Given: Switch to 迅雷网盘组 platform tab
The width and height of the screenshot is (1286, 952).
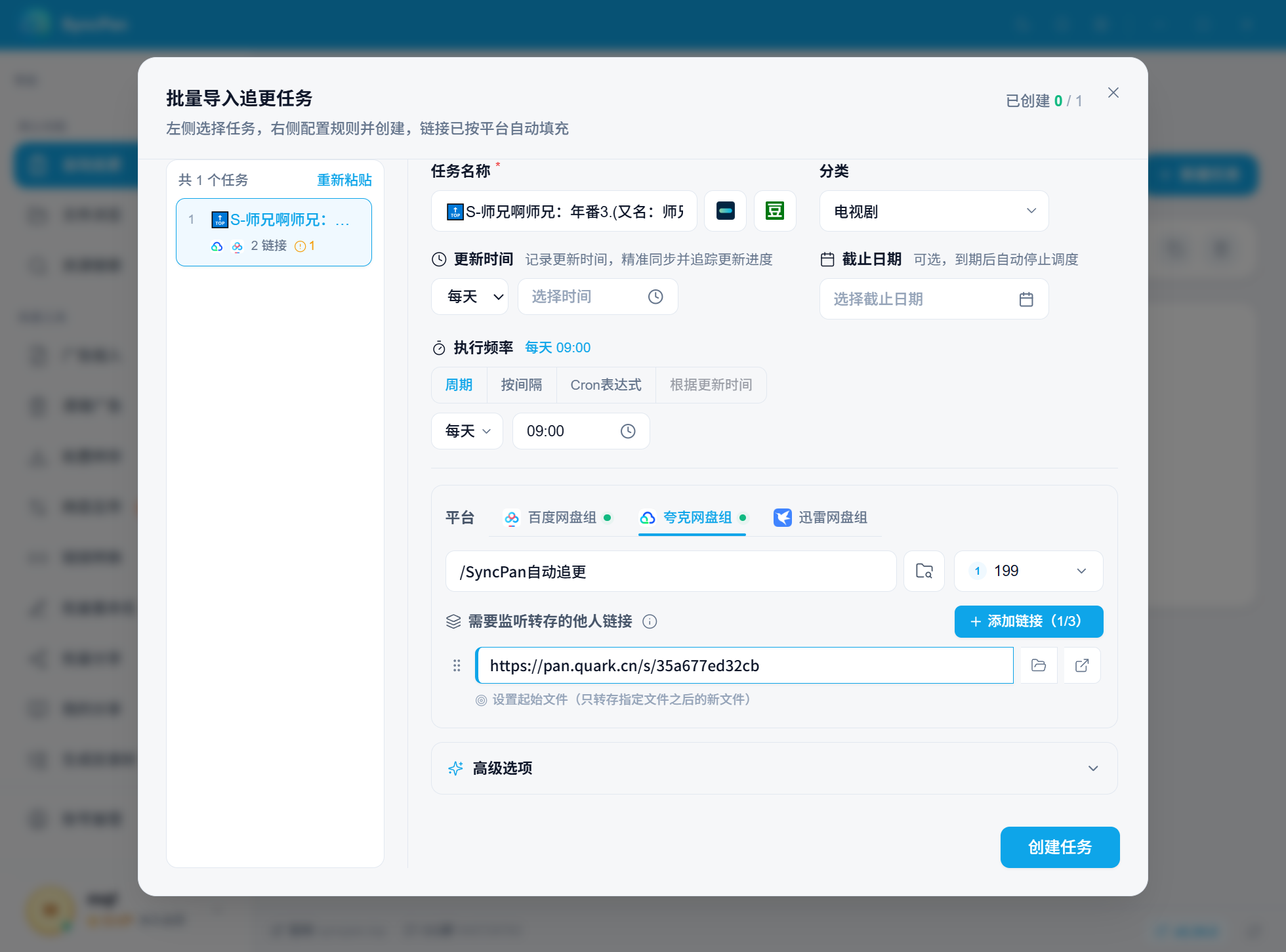Looking at the screenshot, I should pos(820,518).
